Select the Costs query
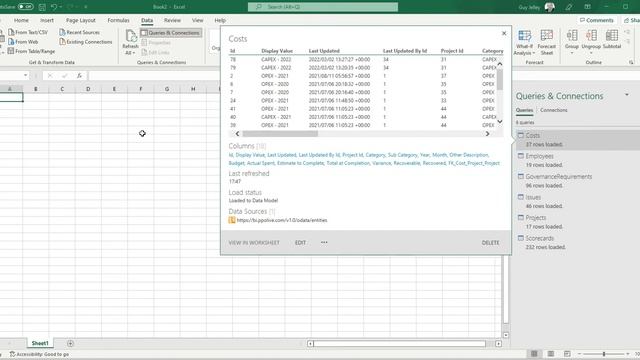This screenshot has width=640, height=360. tap(578, 140)
